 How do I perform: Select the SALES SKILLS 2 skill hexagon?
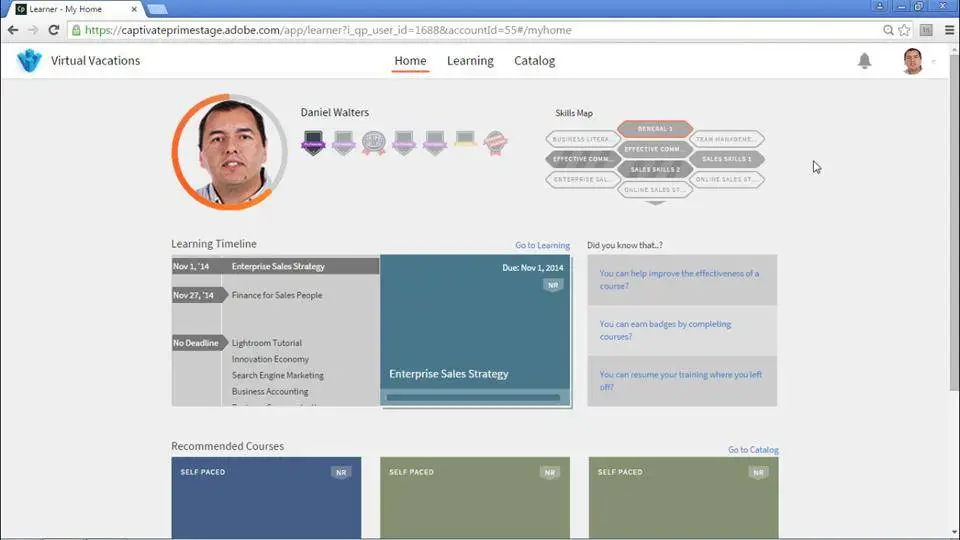pyautogui.click(x=655, y=170)
